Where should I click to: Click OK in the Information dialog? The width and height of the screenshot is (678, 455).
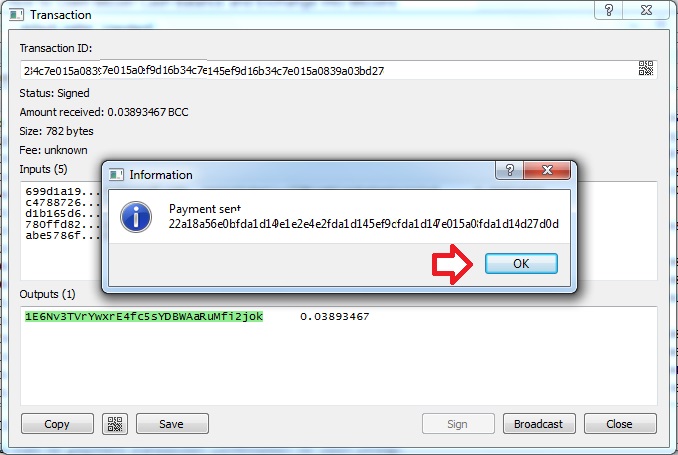pos(521,263)
